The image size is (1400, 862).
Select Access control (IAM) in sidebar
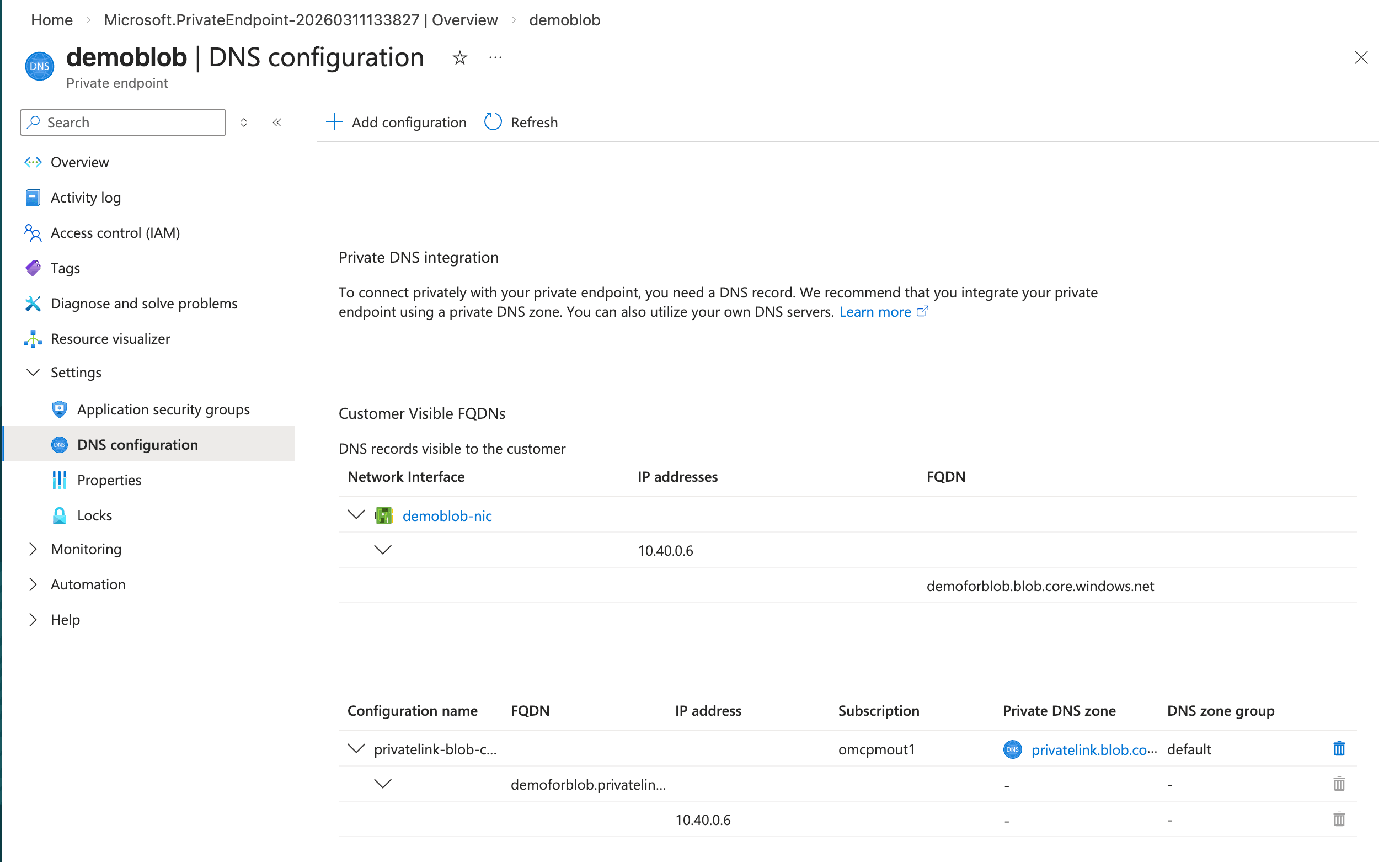(115, 232)
